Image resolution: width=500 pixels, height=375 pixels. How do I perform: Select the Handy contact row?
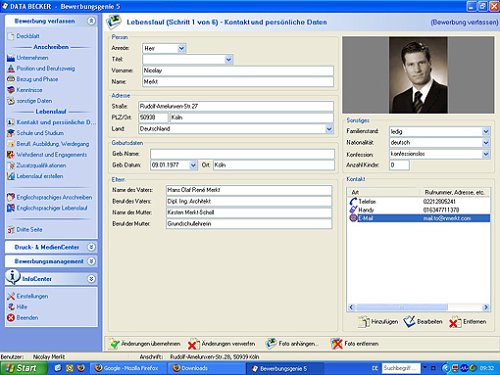(x=419, y=210)
